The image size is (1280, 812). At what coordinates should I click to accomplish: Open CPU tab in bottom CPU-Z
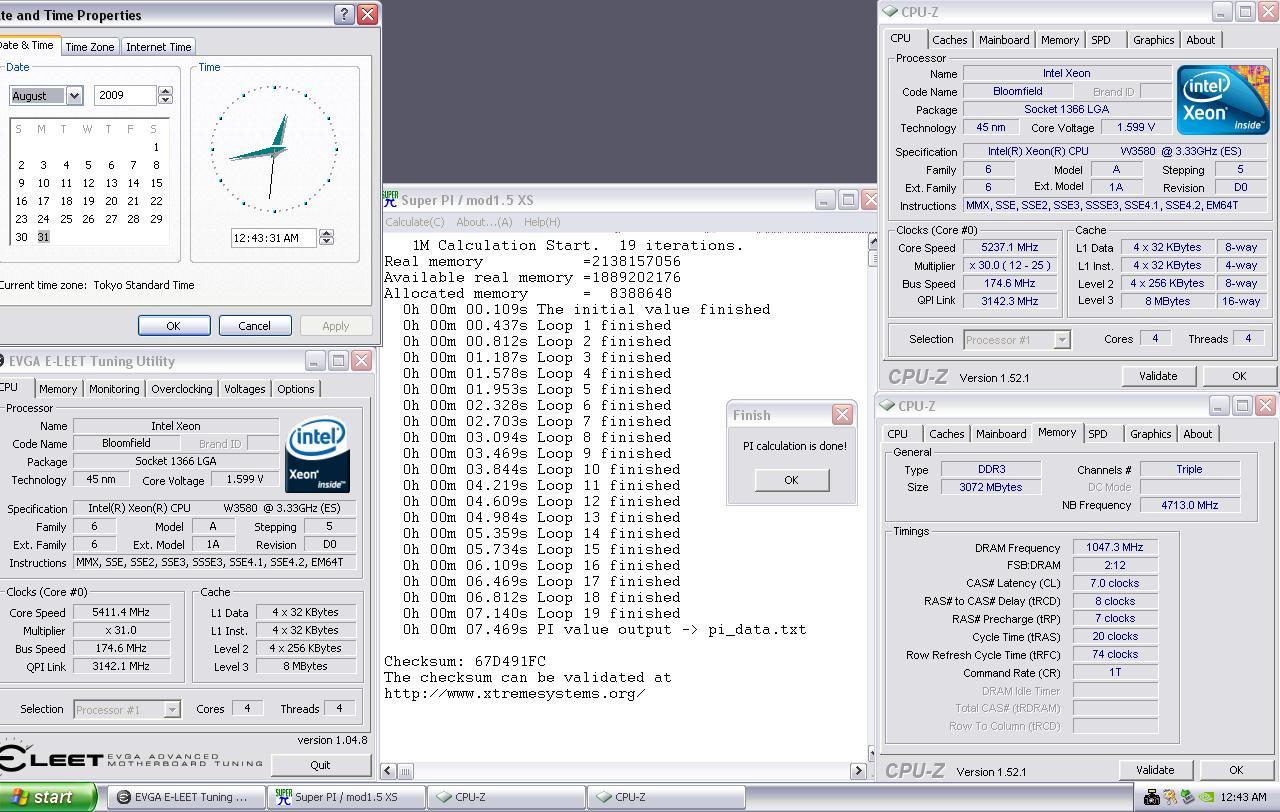click(897, 434)
